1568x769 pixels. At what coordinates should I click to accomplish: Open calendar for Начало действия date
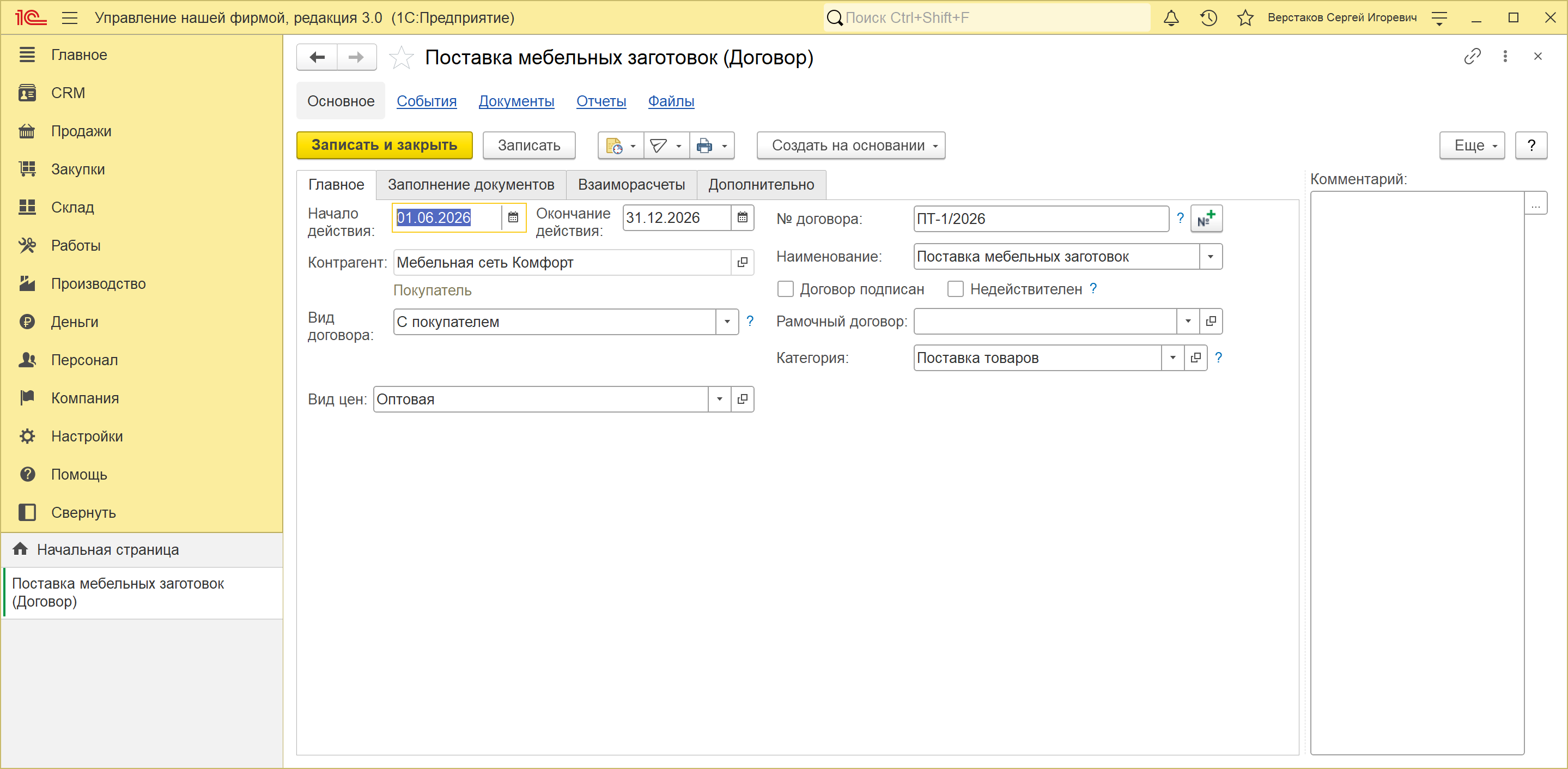point(513,217)
